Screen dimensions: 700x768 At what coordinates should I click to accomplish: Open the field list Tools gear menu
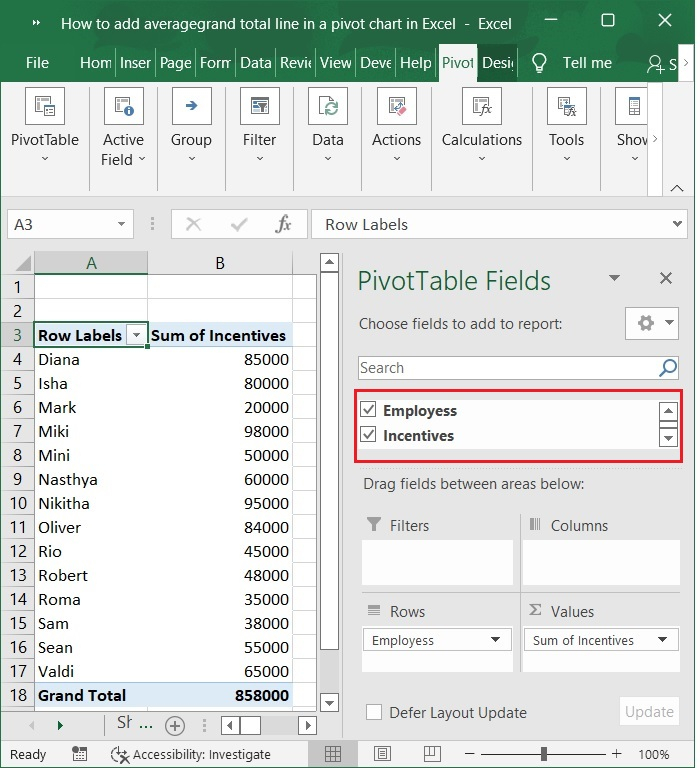(x=652, y=323)
